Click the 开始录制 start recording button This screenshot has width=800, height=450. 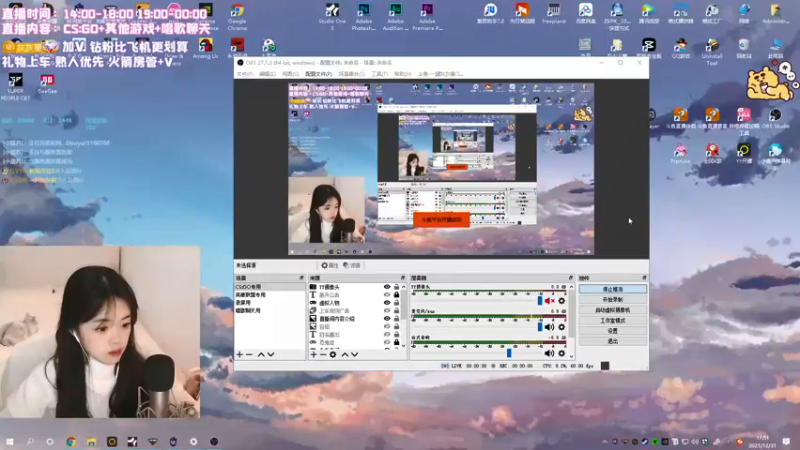613,299
